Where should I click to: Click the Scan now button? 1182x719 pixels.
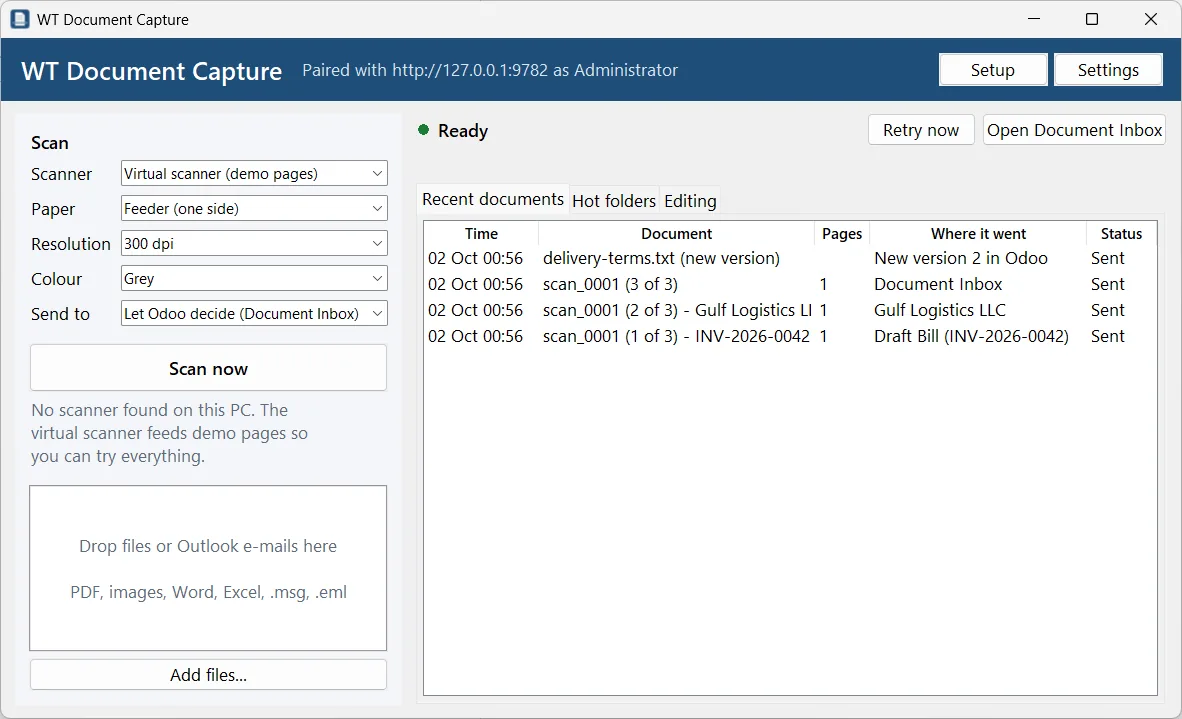tap(208, 369)
